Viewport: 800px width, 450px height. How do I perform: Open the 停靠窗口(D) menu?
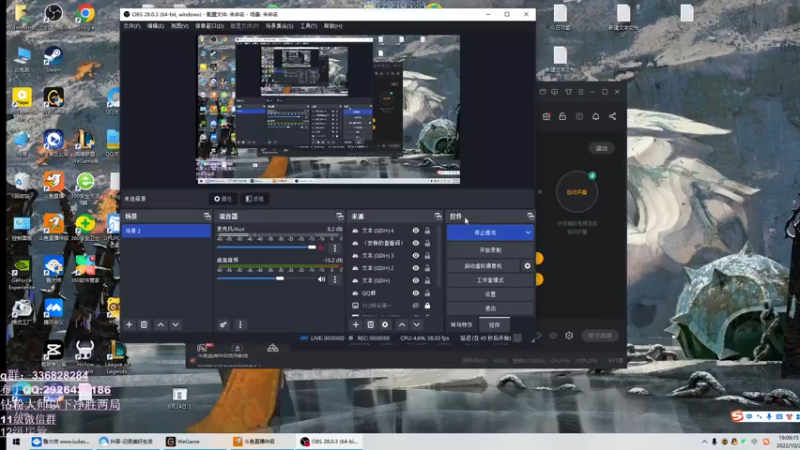tap(209, 26)
